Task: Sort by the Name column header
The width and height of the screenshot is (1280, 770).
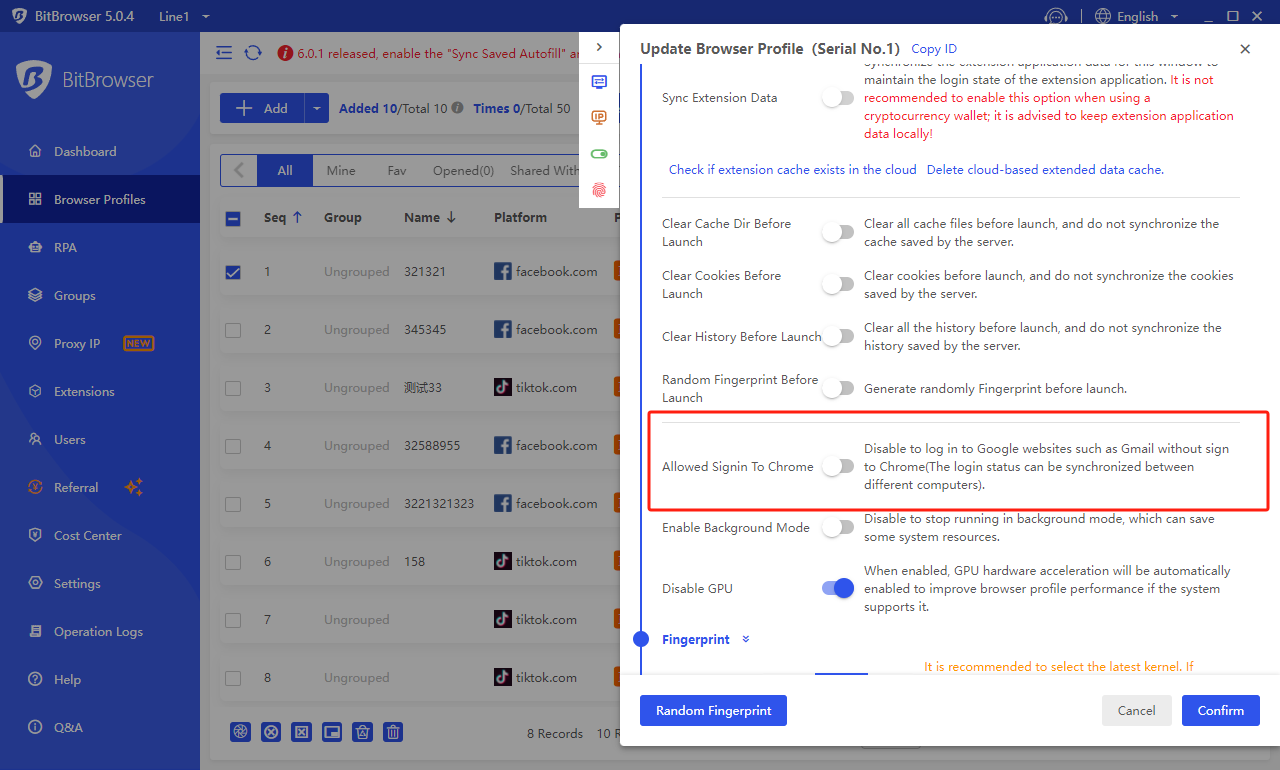Action: click(432, 217)
